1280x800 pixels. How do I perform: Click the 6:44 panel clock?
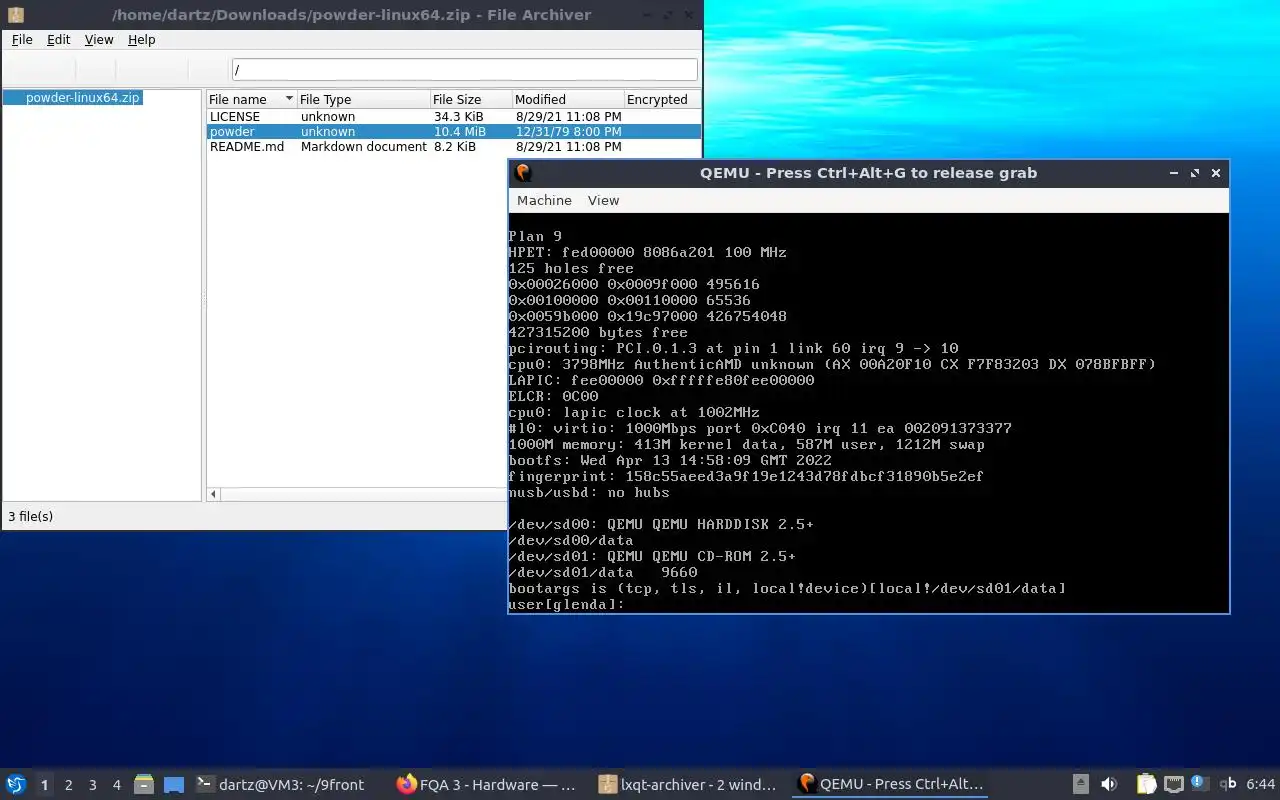point(1261,785)
